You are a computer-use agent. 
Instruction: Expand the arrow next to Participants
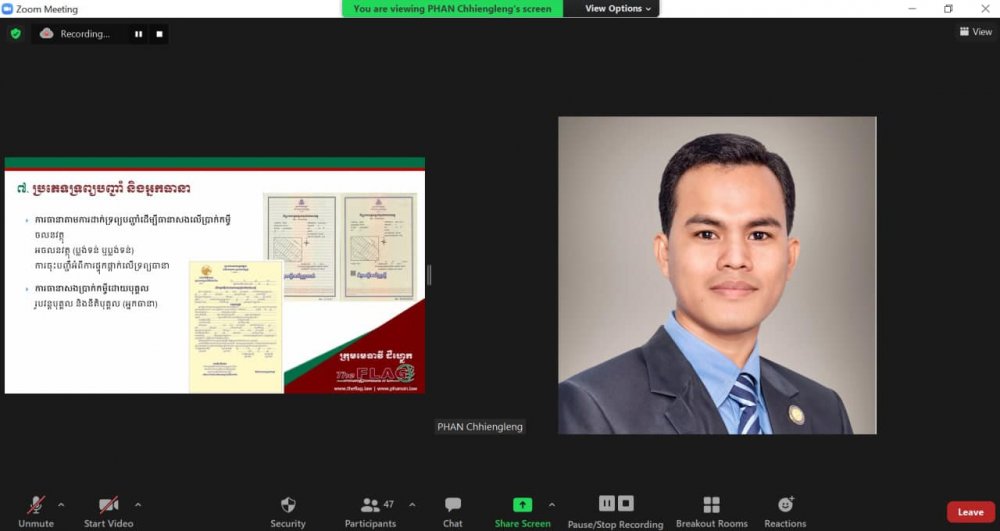pyautogui.click(x=412, y=504)
